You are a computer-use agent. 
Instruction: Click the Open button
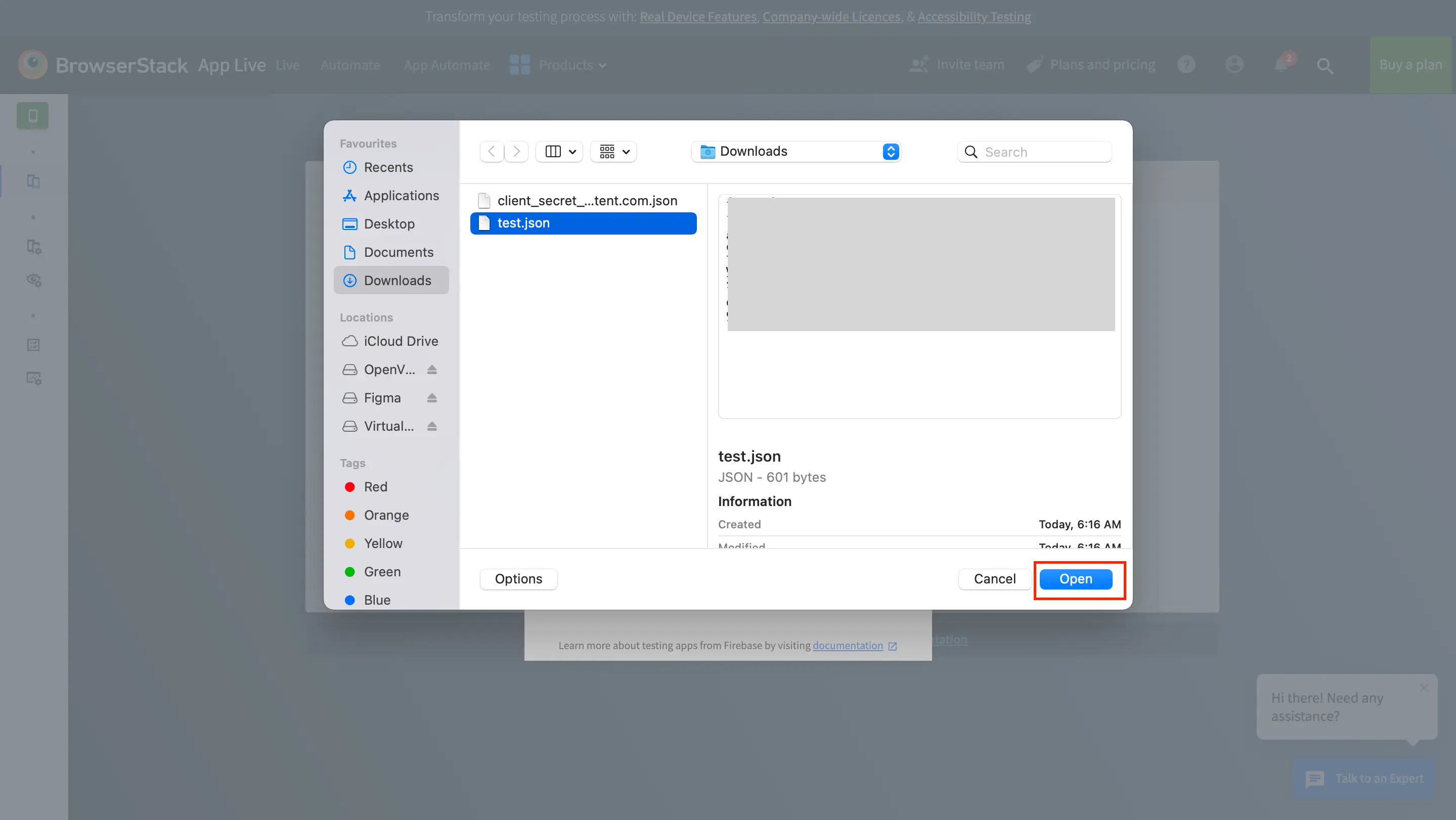(1075, 579)
